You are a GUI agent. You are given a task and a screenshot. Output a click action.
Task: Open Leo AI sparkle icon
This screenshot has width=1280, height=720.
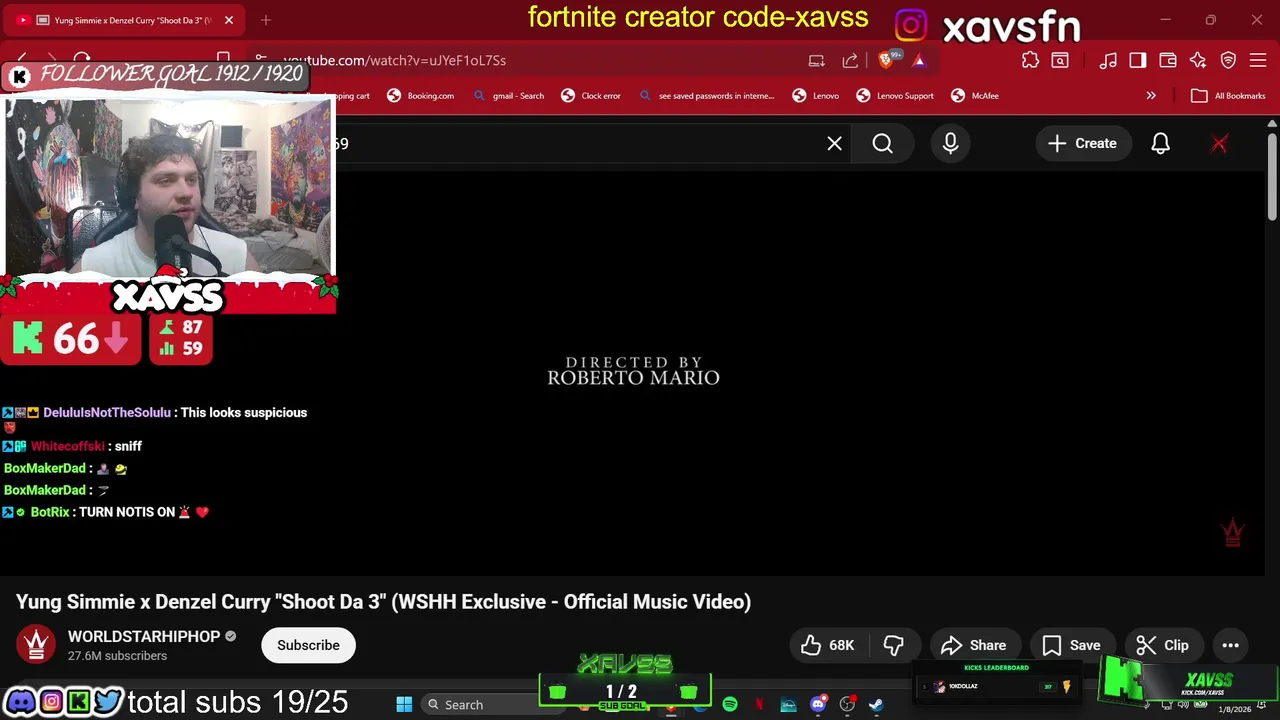pos(1198,60)
